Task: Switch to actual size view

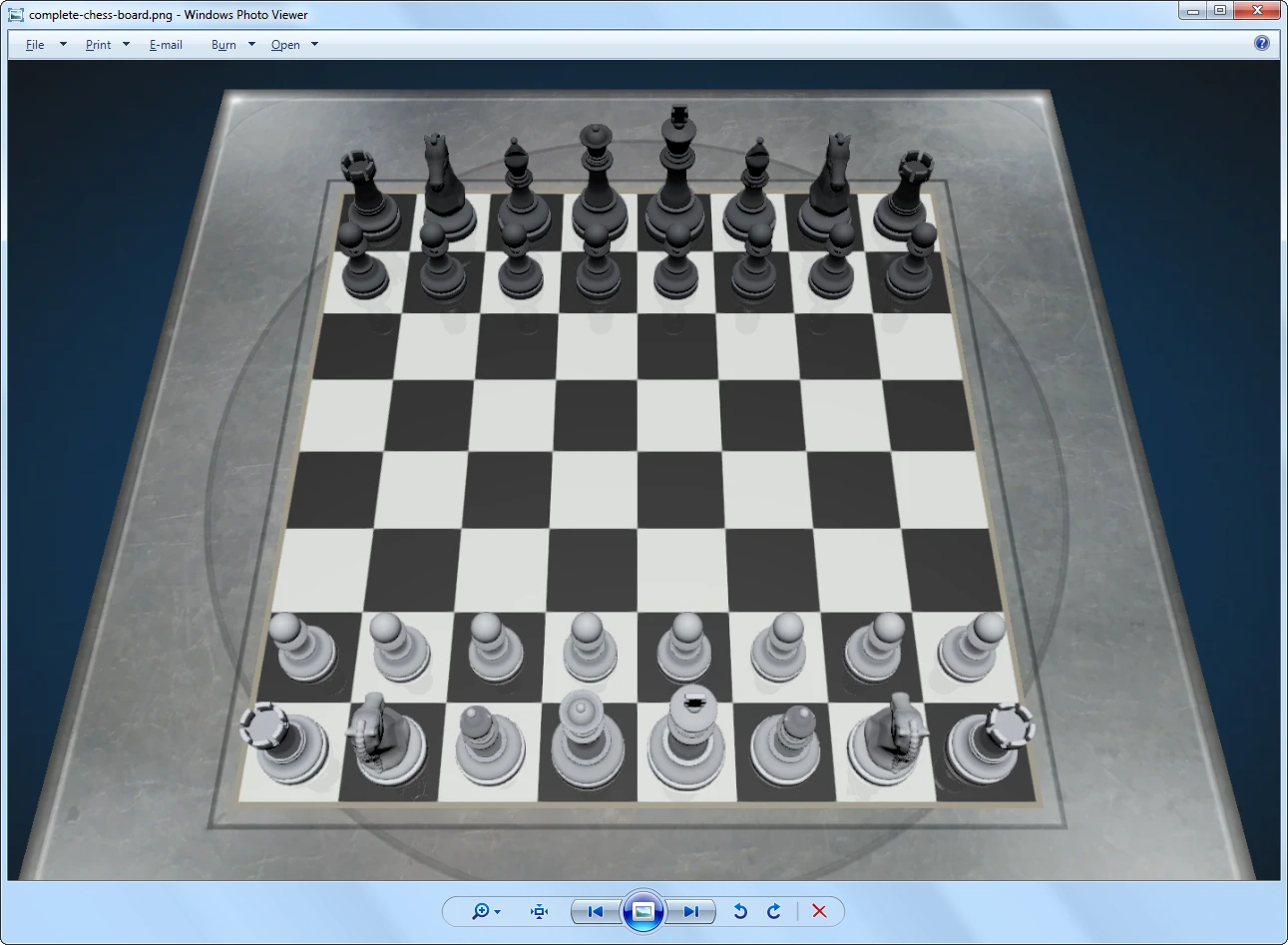Action: pyautogui.click(x=538, y=911)
